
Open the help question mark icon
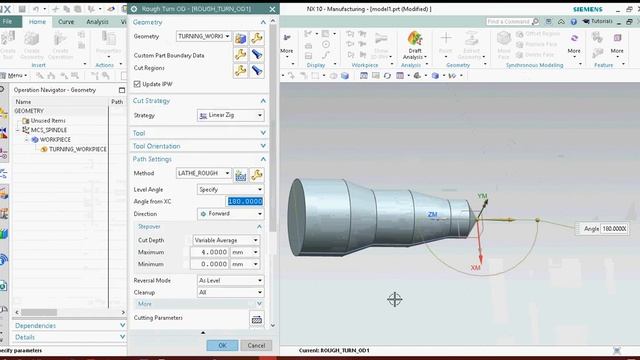pos(573,22)
